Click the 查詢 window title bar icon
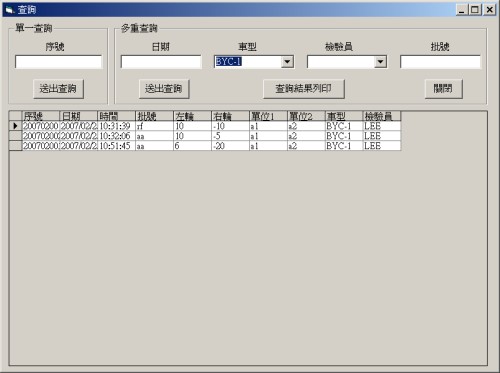500x373 pixels. [10, 10]
